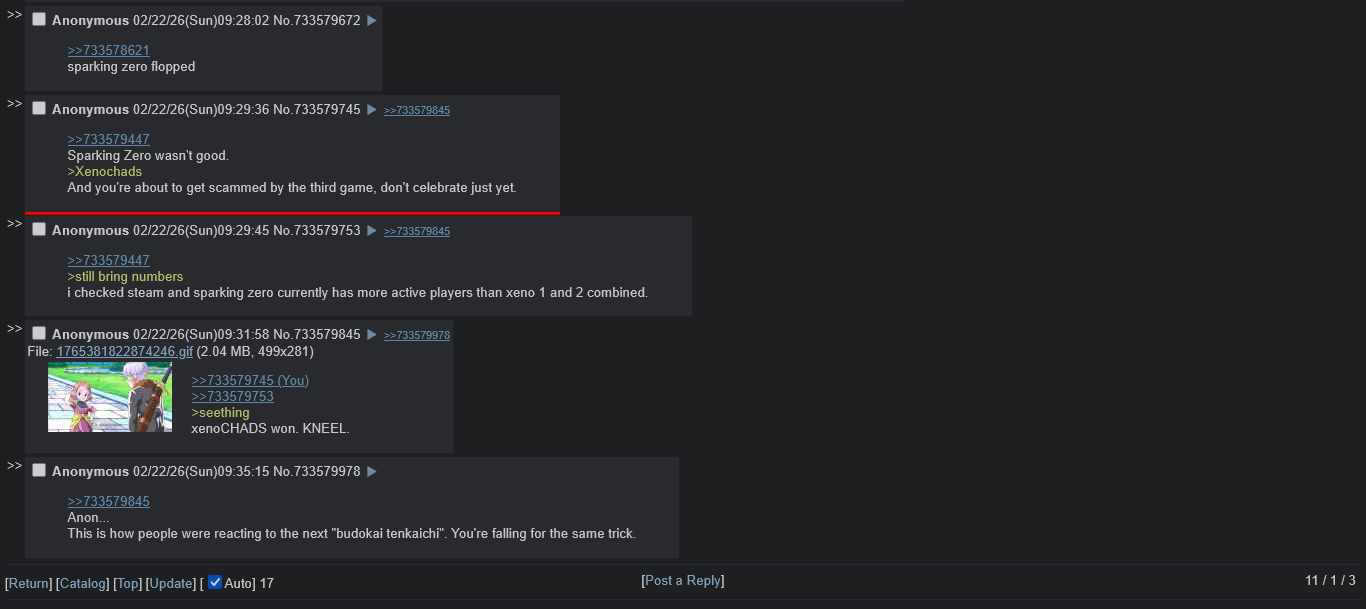Jump to Top of thread
Viewport: 1366px width, 609px height.
coord(127,583)
